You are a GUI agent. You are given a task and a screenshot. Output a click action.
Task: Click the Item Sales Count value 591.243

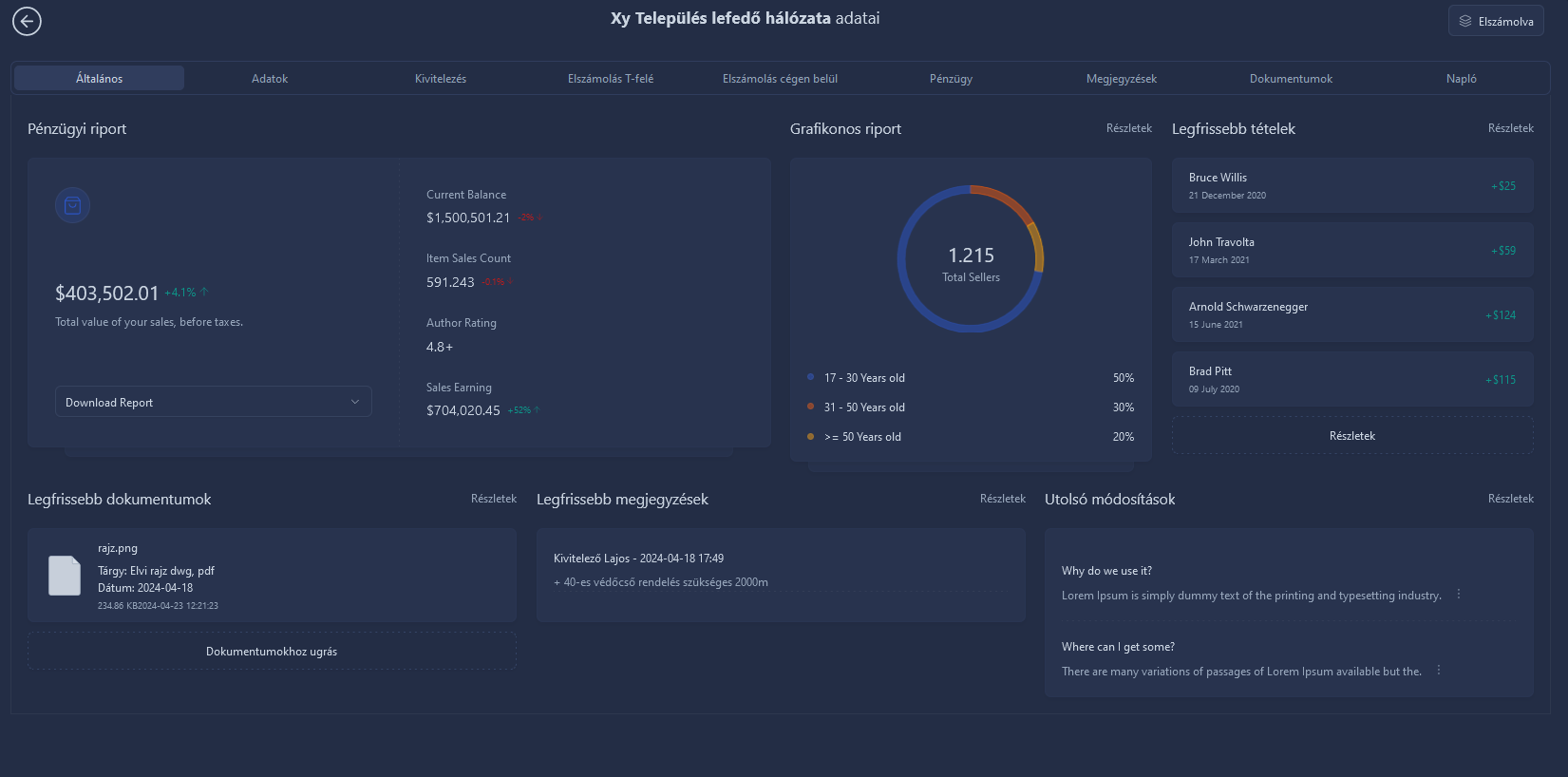click(x=450, y=282)
